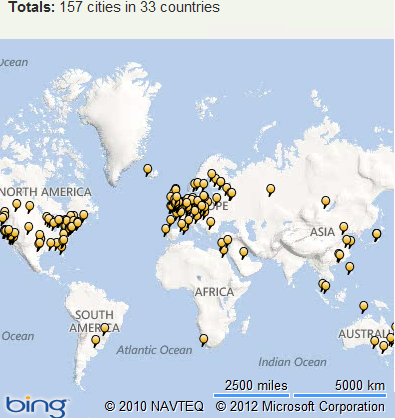Select the southernmost South America pin

[x=96, y=340]
